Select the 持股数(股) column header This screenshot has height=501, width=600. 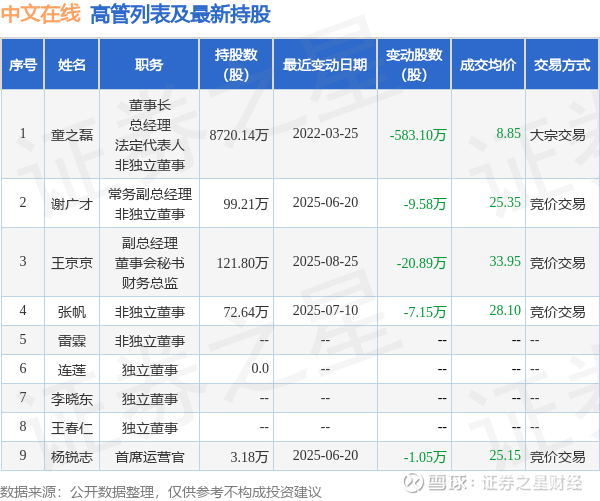pyautogui.click(x=236, y=65)
